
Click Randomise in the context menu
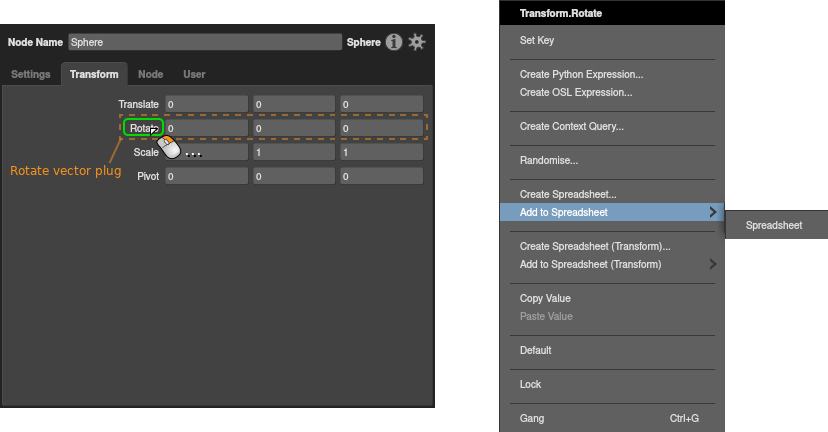[x=549, y=160]
